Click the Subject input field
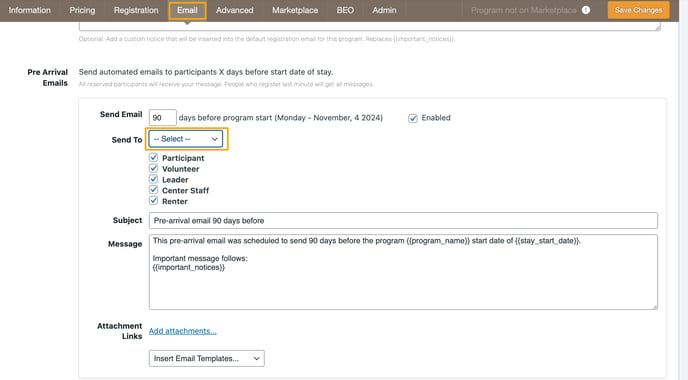The height and width of the screenshot is (380, 688). 403,220
